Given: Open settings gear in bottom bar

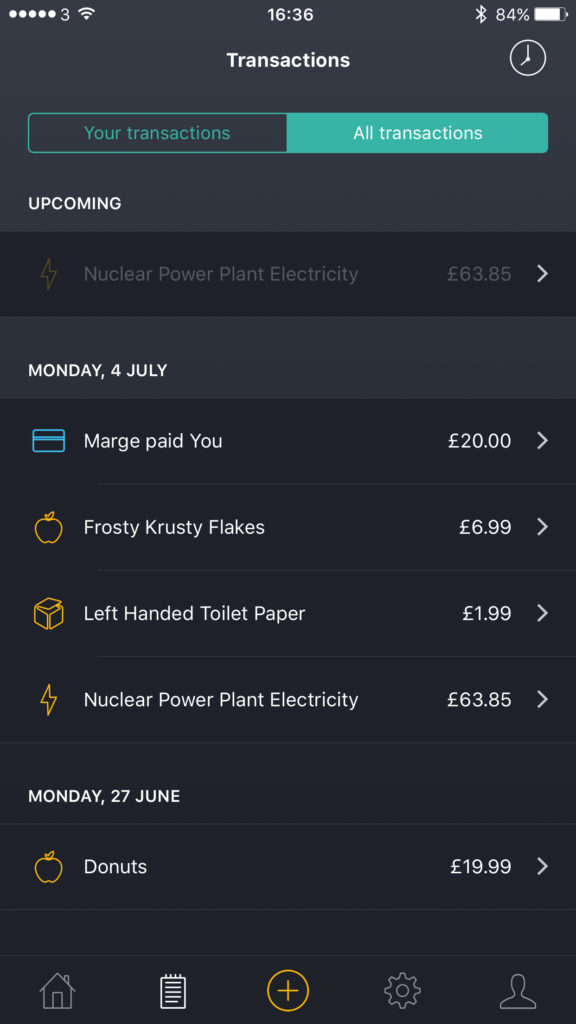Looking at the screenshot, I should pos(402,991).
